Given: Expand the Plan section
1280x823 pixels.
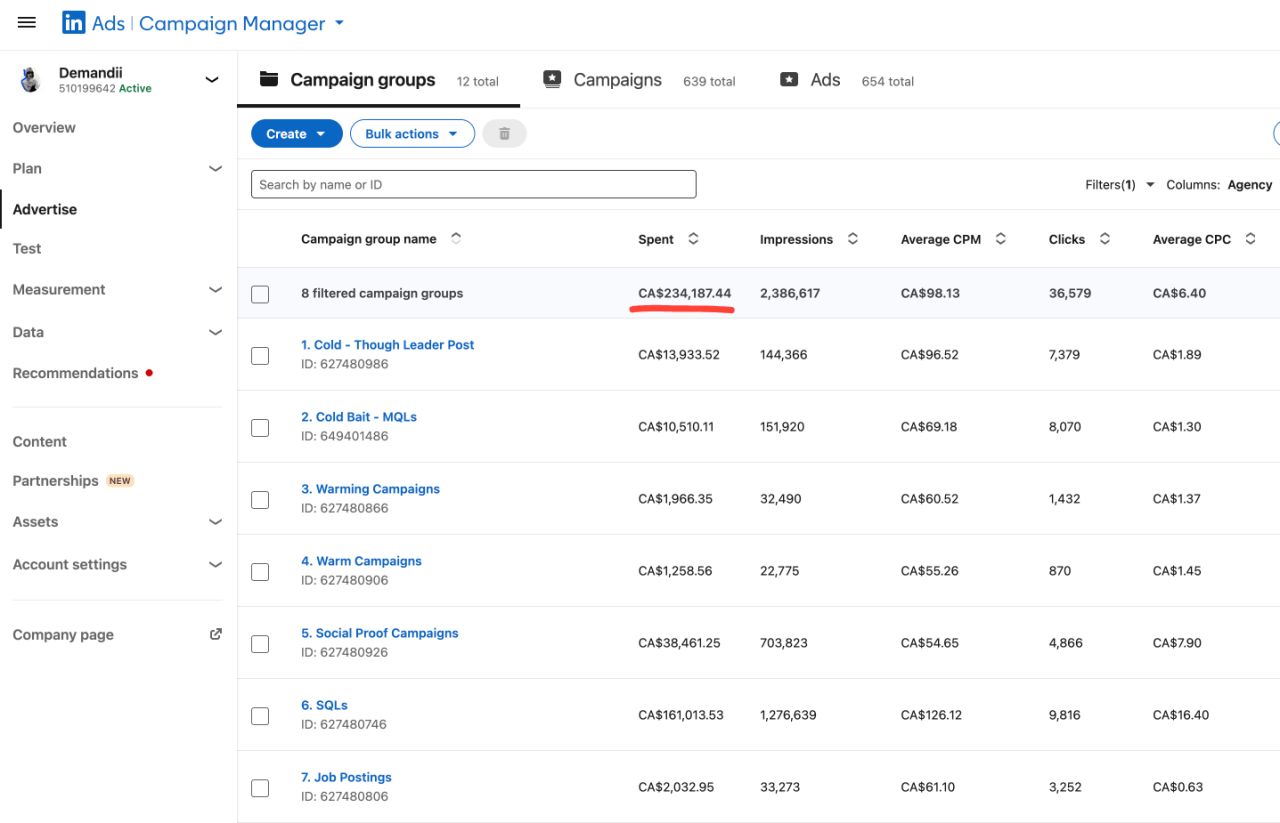Looking at the screenshot, I should pyautogui.click(x=215, y=168).
